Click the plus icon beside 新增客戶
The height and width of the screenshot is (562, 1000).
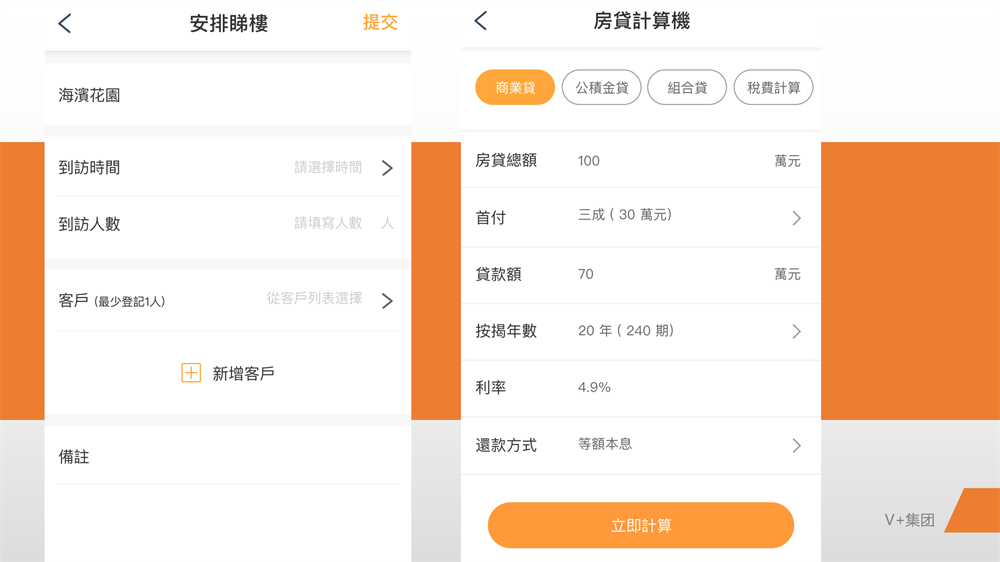tap(191, 373)
